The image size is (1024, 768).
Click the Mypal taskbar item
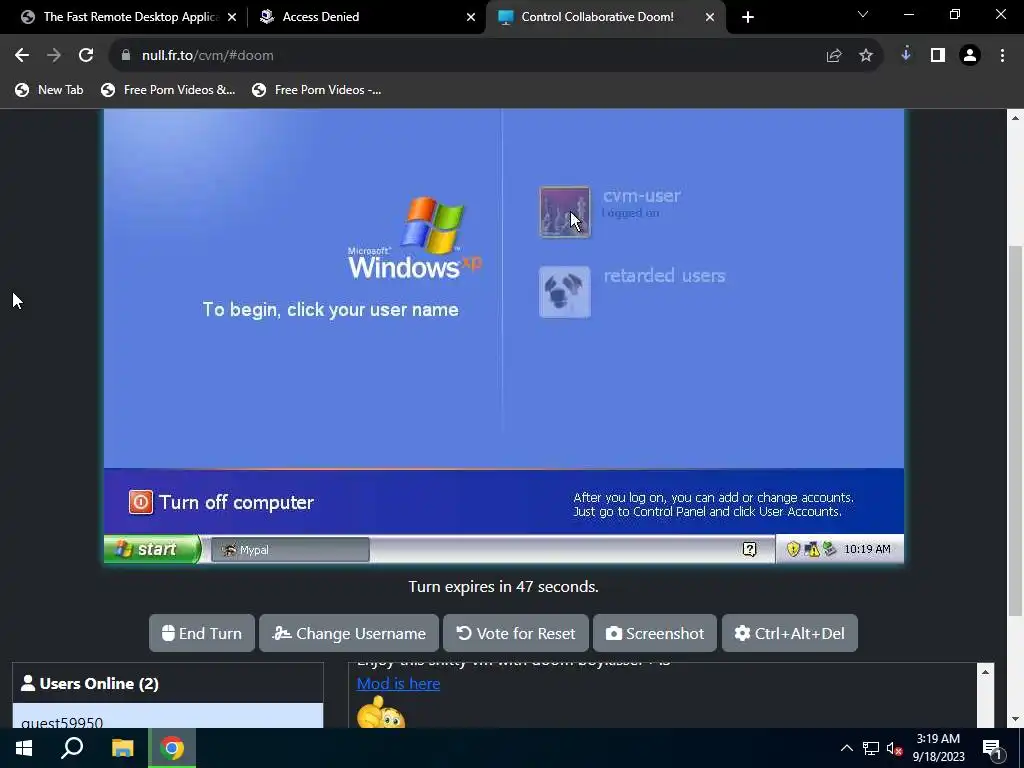click(290, 550)
